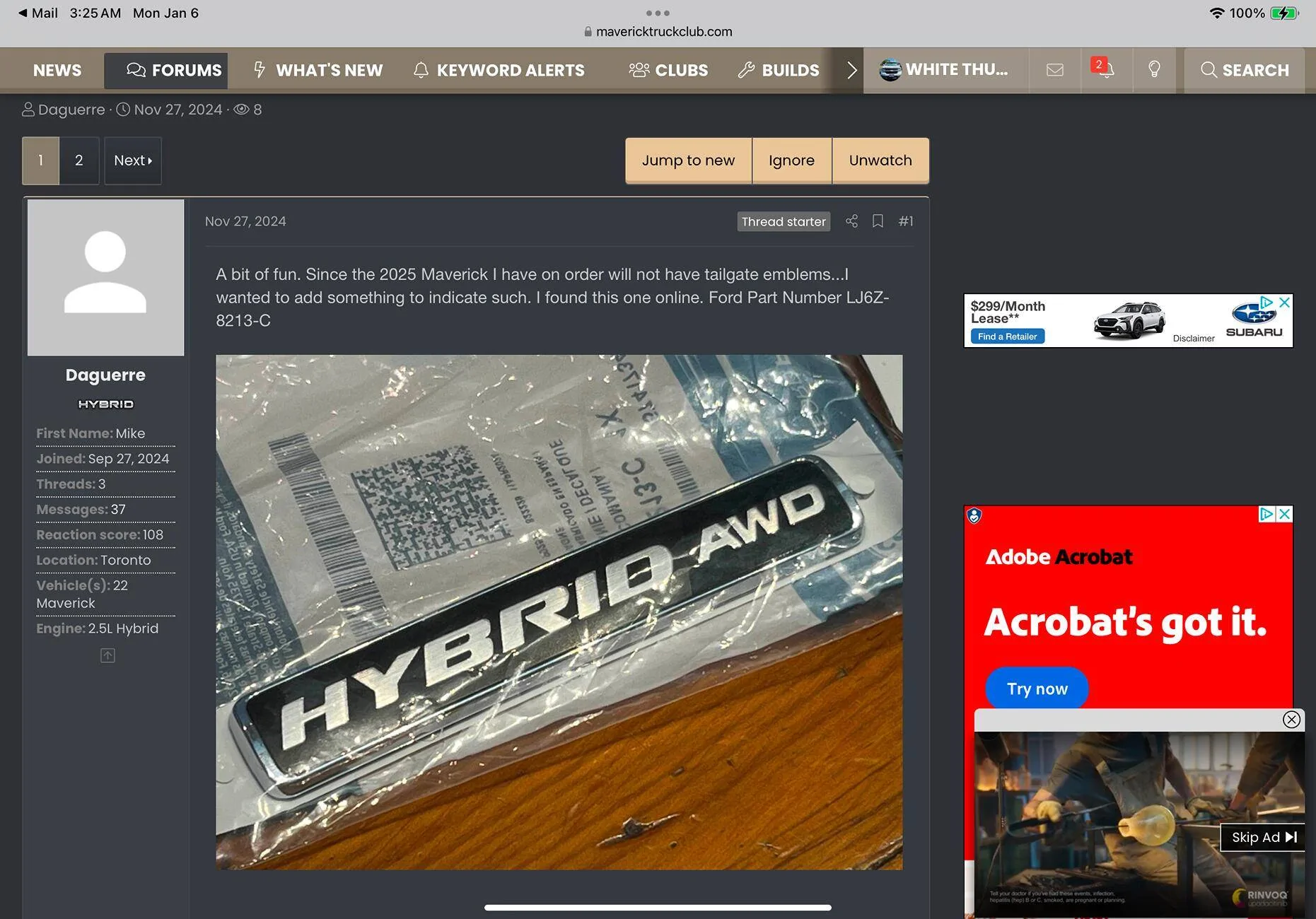Open Daguerre avatar placeholder
Screen dimensions: 1316x919
pos(105,277)
